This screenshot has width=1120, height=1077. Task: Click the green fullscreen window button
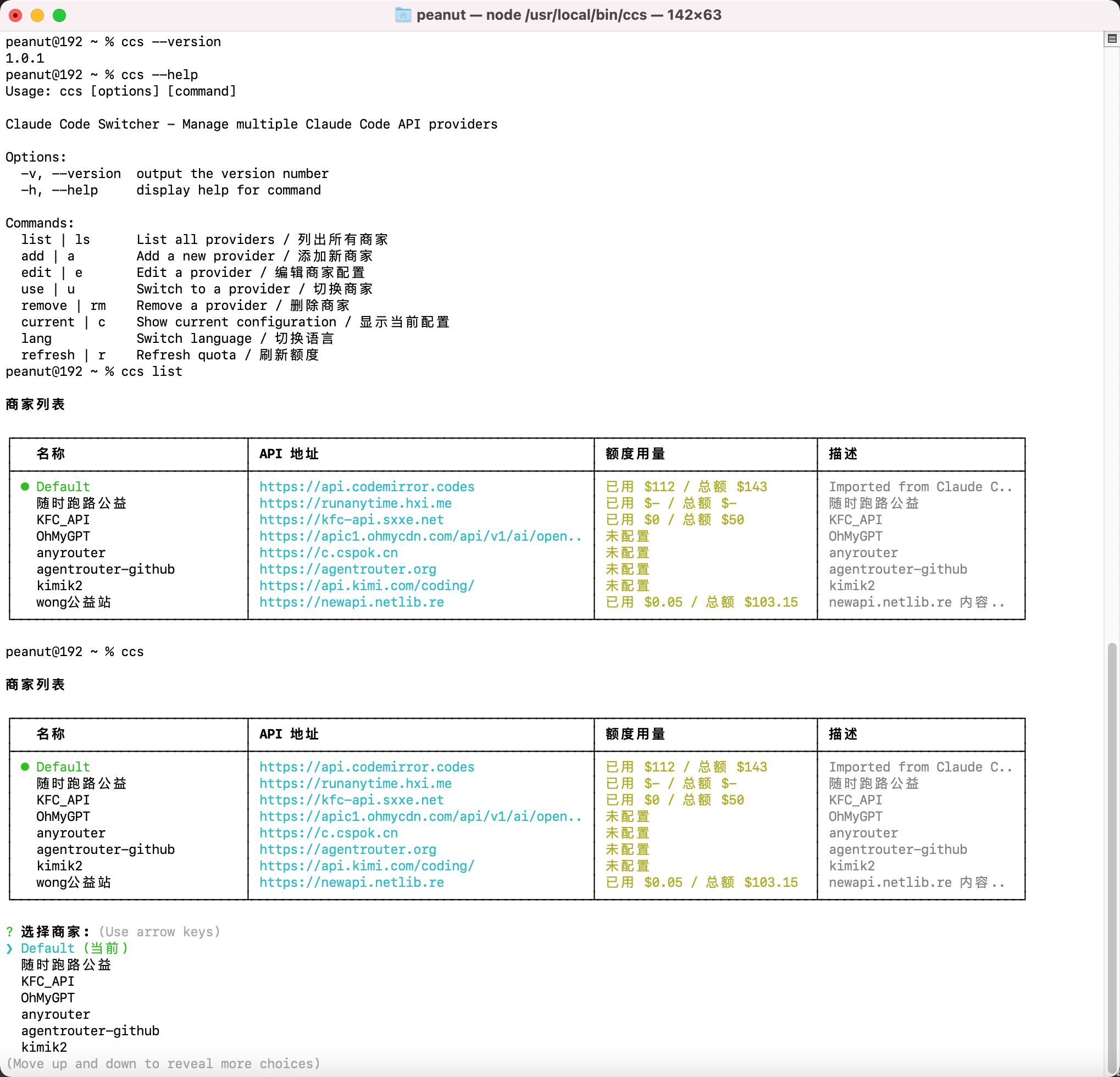[x=59, y=15]
